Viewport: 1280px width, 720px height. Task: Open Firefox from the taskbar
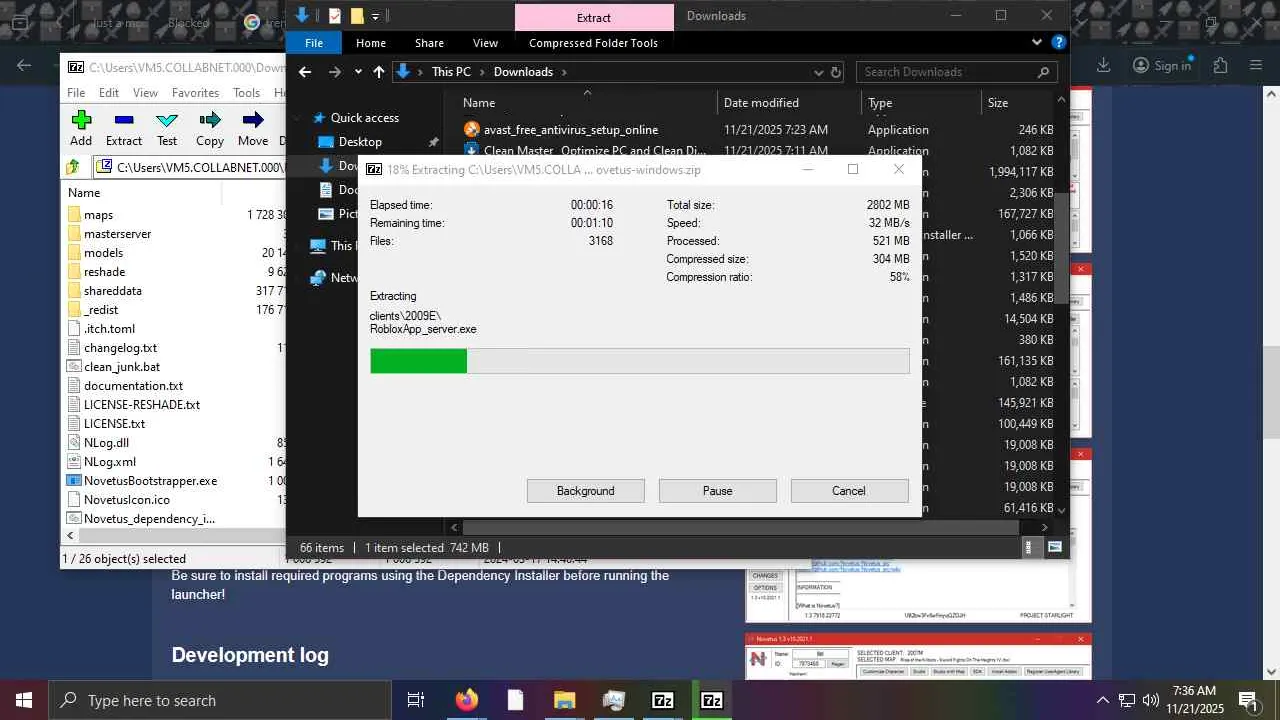[467, 700]
